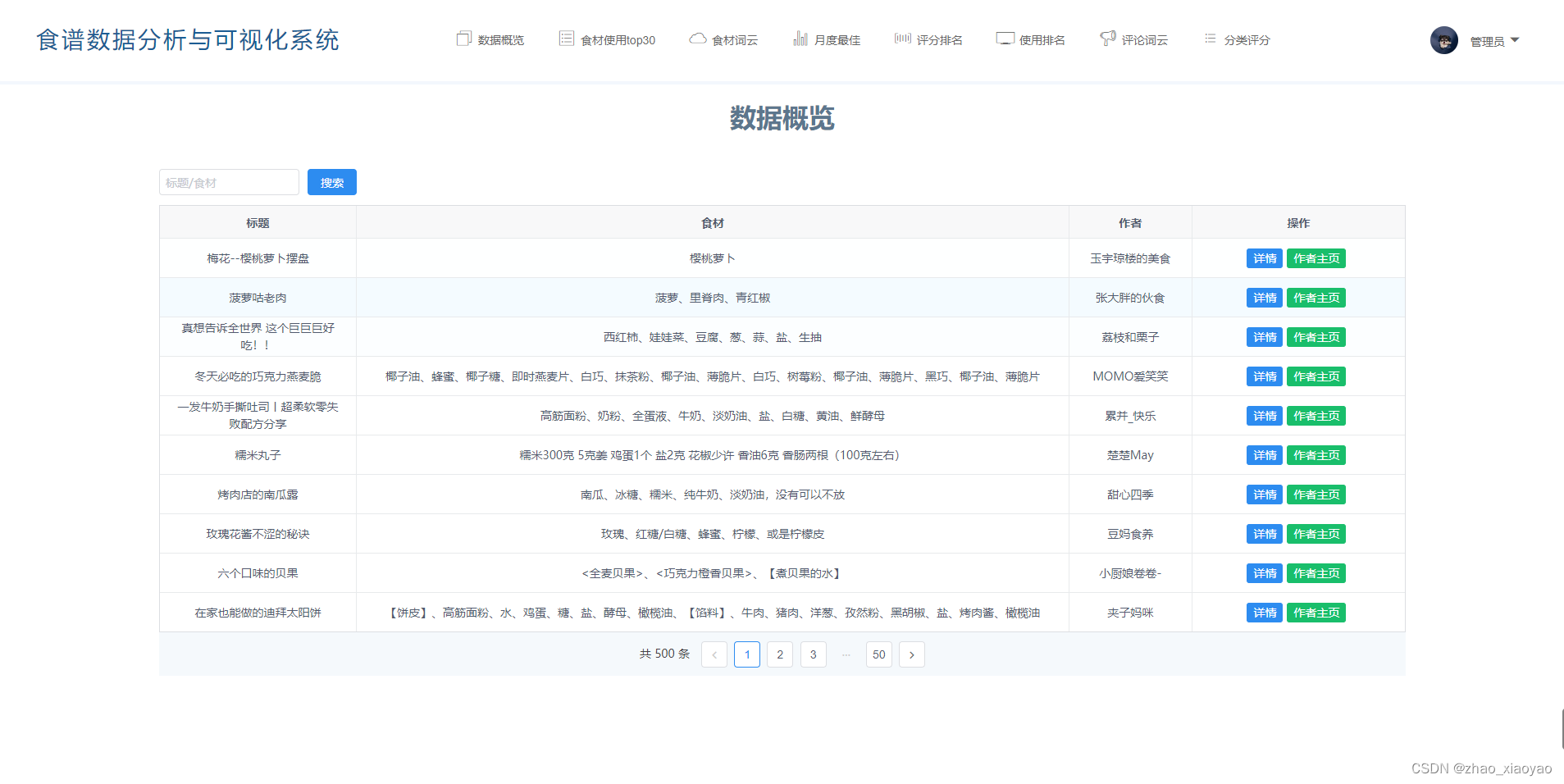This screenshot has height=784, width=1564.
Task: Open 作者主页 for 豆妈食养
Action: point(1316,534)
